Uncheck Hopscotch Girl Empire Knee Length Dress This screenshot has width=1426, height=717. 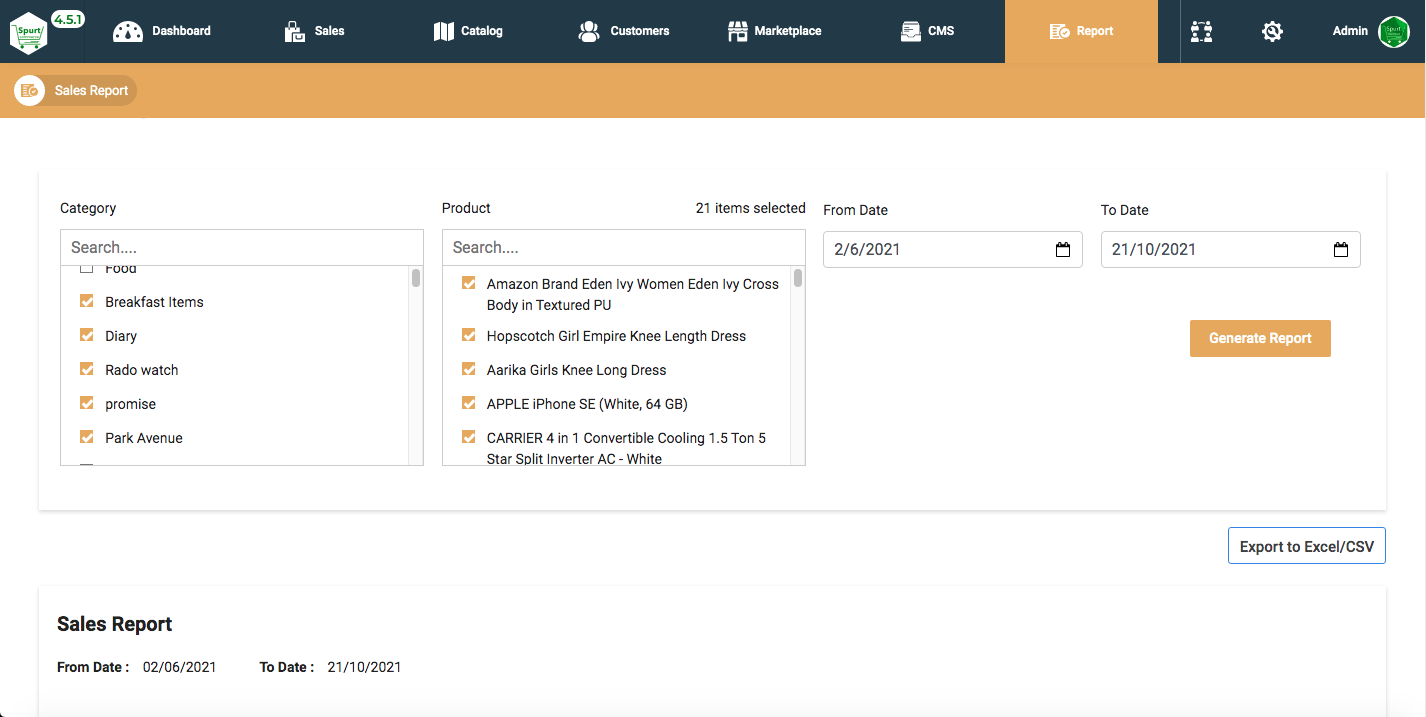click(469, 335)
